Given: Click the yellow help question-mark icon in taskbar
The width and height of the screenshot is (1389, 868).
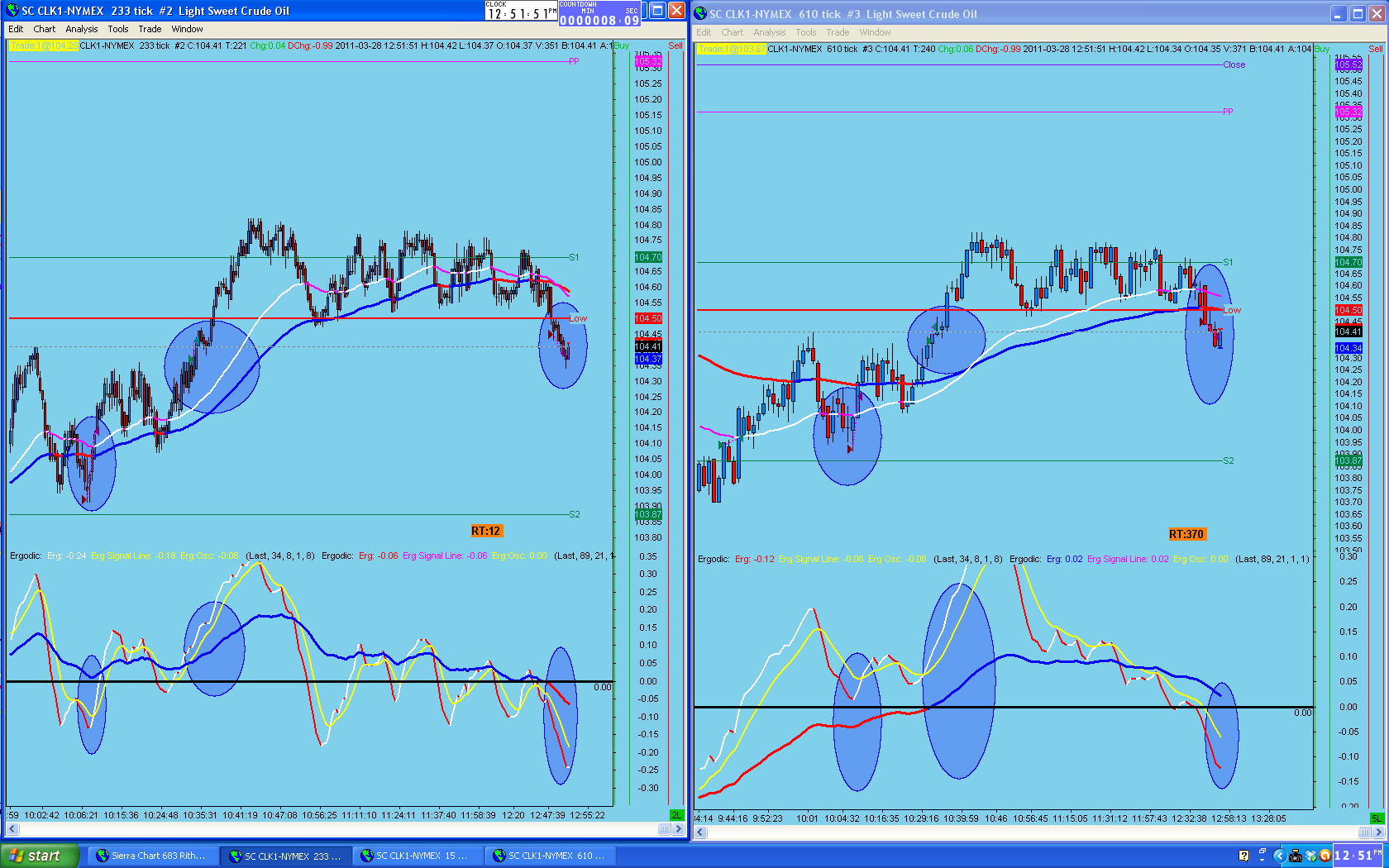Looking at the screenshot, I should tap(1243, 856).
